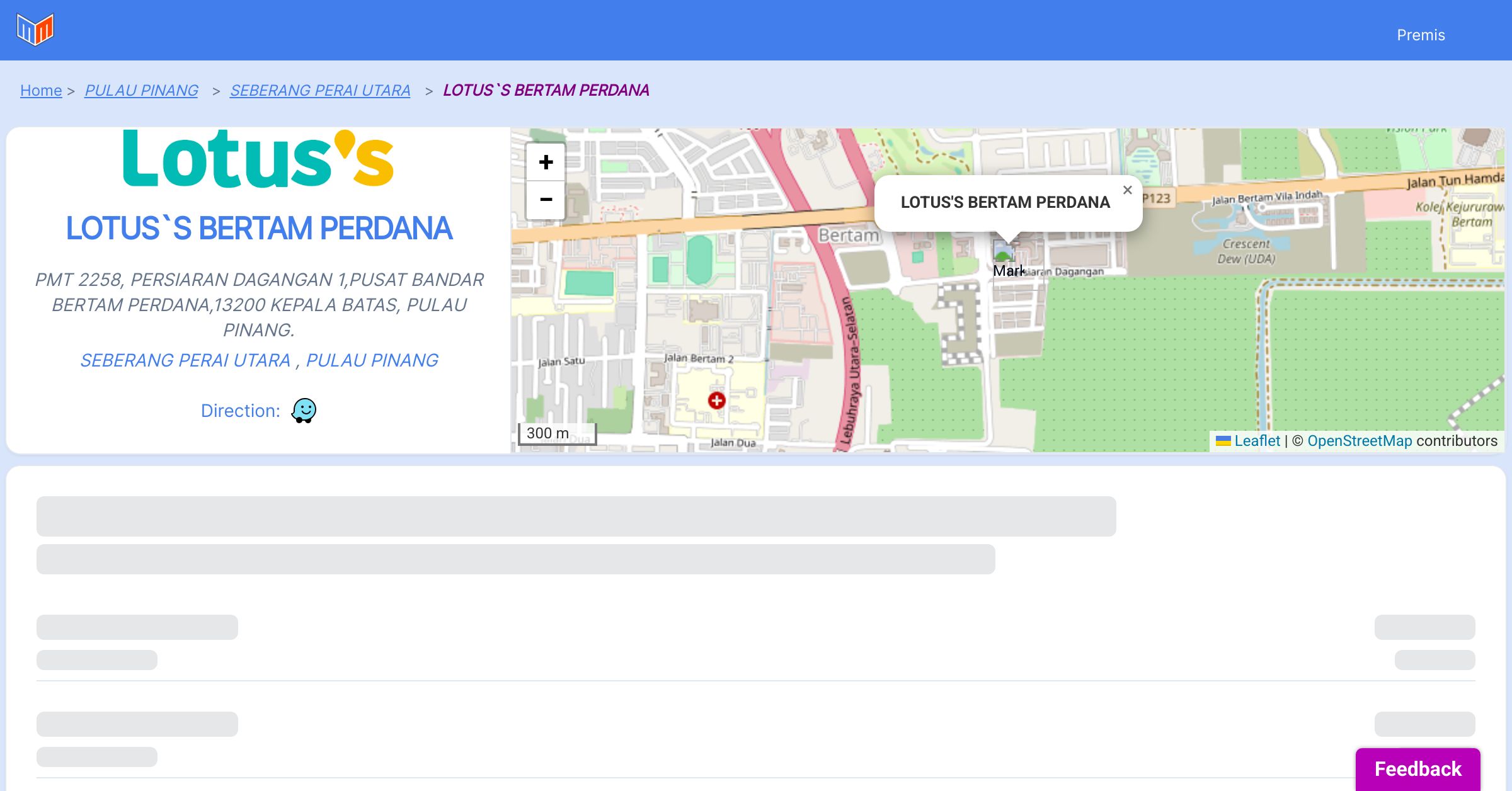Screen dimensions: 1512x791
Task: Click PULAU PINANG state link under address
Action: point(372,360)
